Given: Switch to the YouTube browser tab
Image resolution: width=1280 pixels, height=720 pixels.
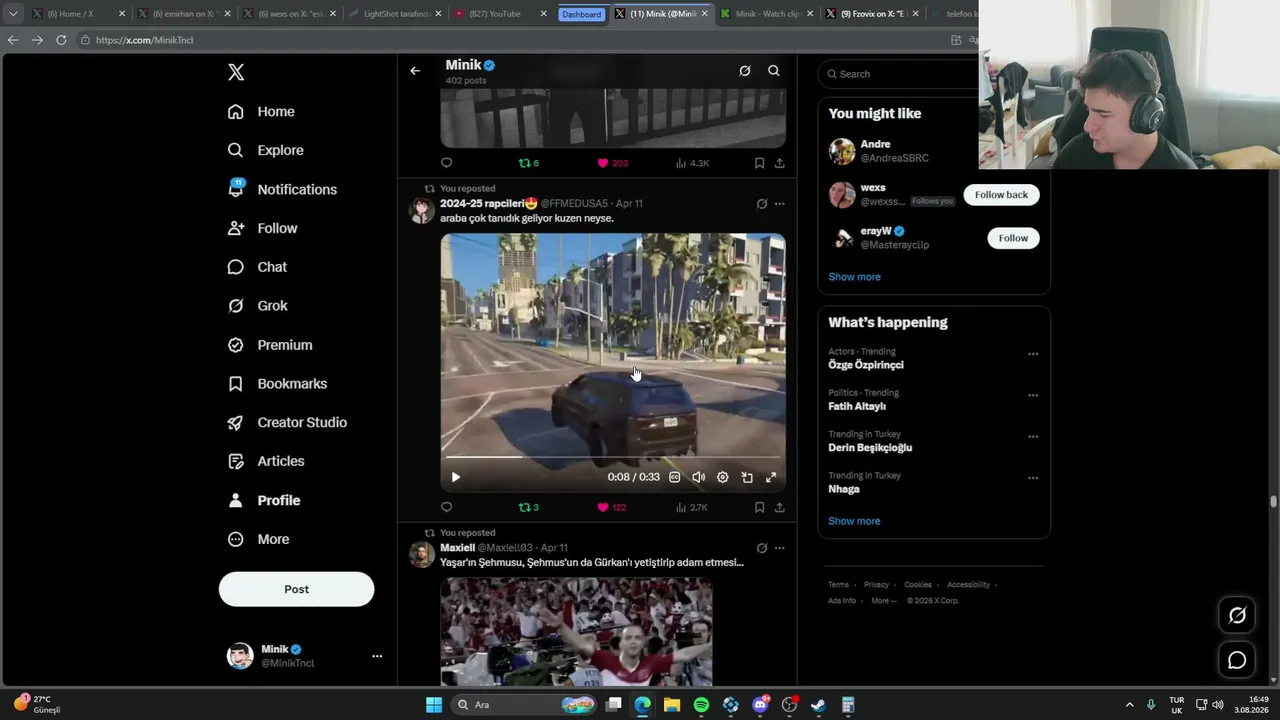Looking at the screenshot, I should pos(501,14).
